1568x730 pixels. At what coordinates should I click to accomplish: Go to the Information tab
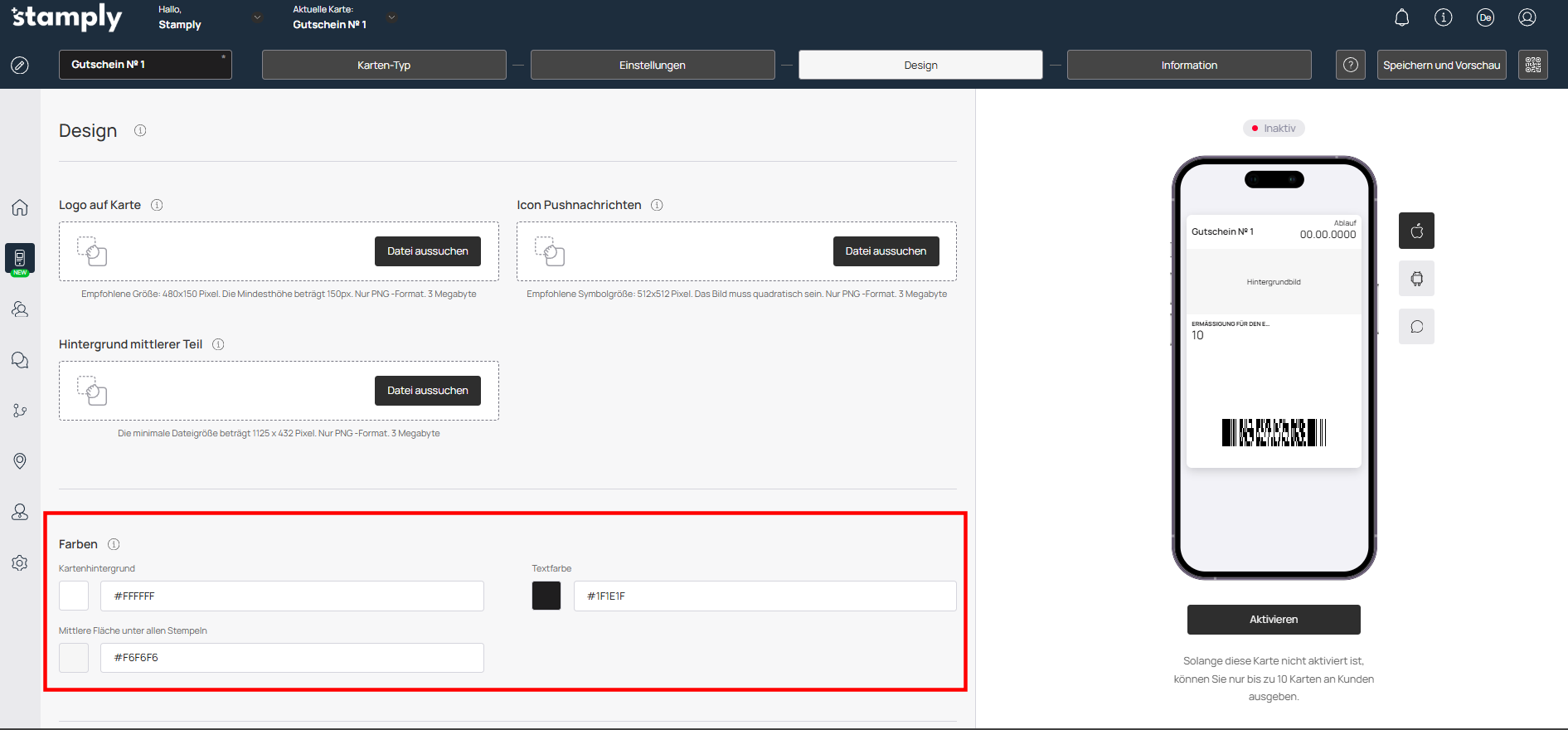(1188, 65)
